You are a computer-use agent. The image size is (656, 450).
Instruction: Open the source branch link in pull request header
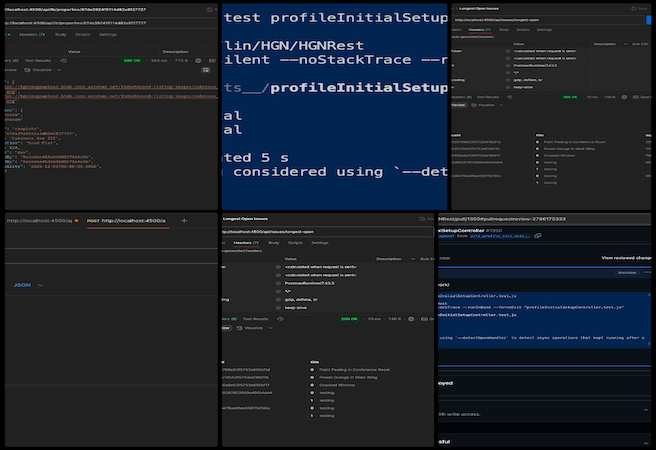tap(500, 236)
